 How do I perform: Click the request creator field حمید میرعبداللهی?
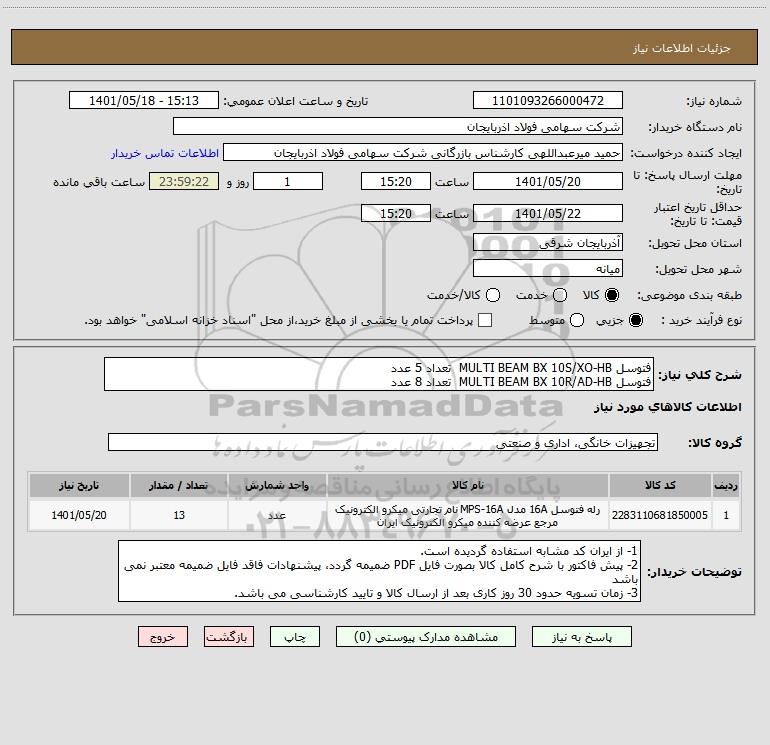(x=423, y=153)
